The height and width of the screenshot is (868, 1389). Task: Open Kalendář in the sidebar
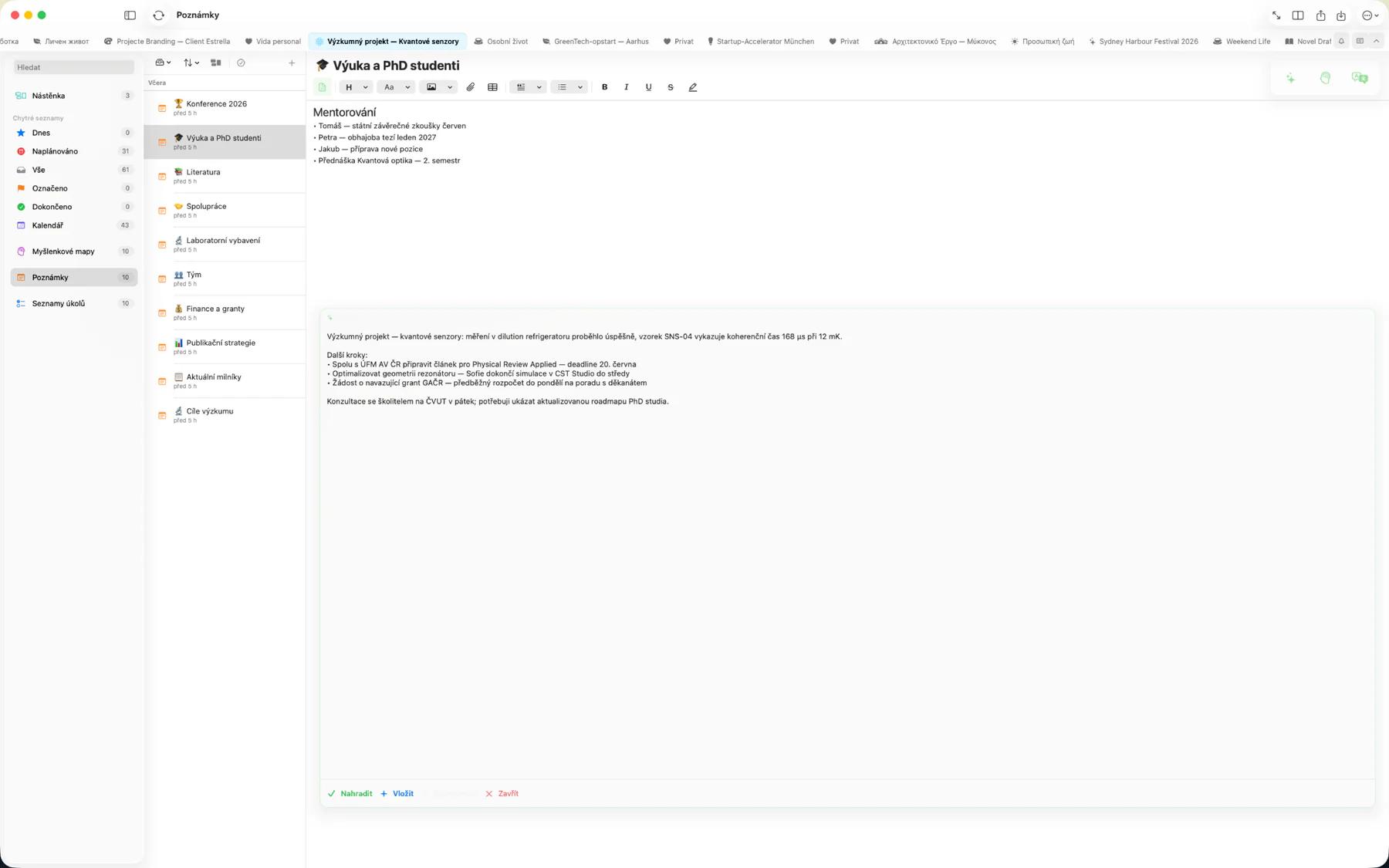74,225
